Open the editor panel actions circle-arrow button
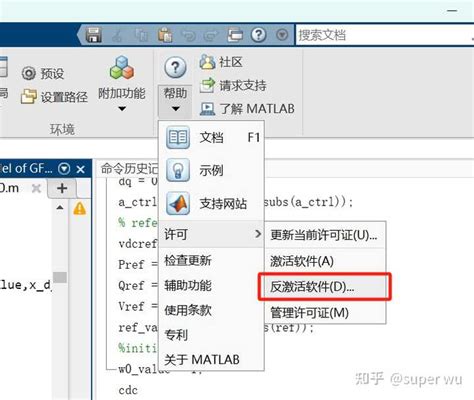Viewport: 474px width, 400px height. point(64,169)
